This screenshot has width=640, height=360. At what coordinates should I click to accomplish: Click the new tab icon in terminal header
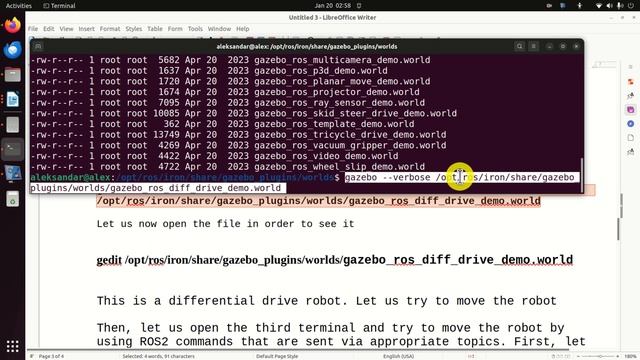tap(38, 47)
